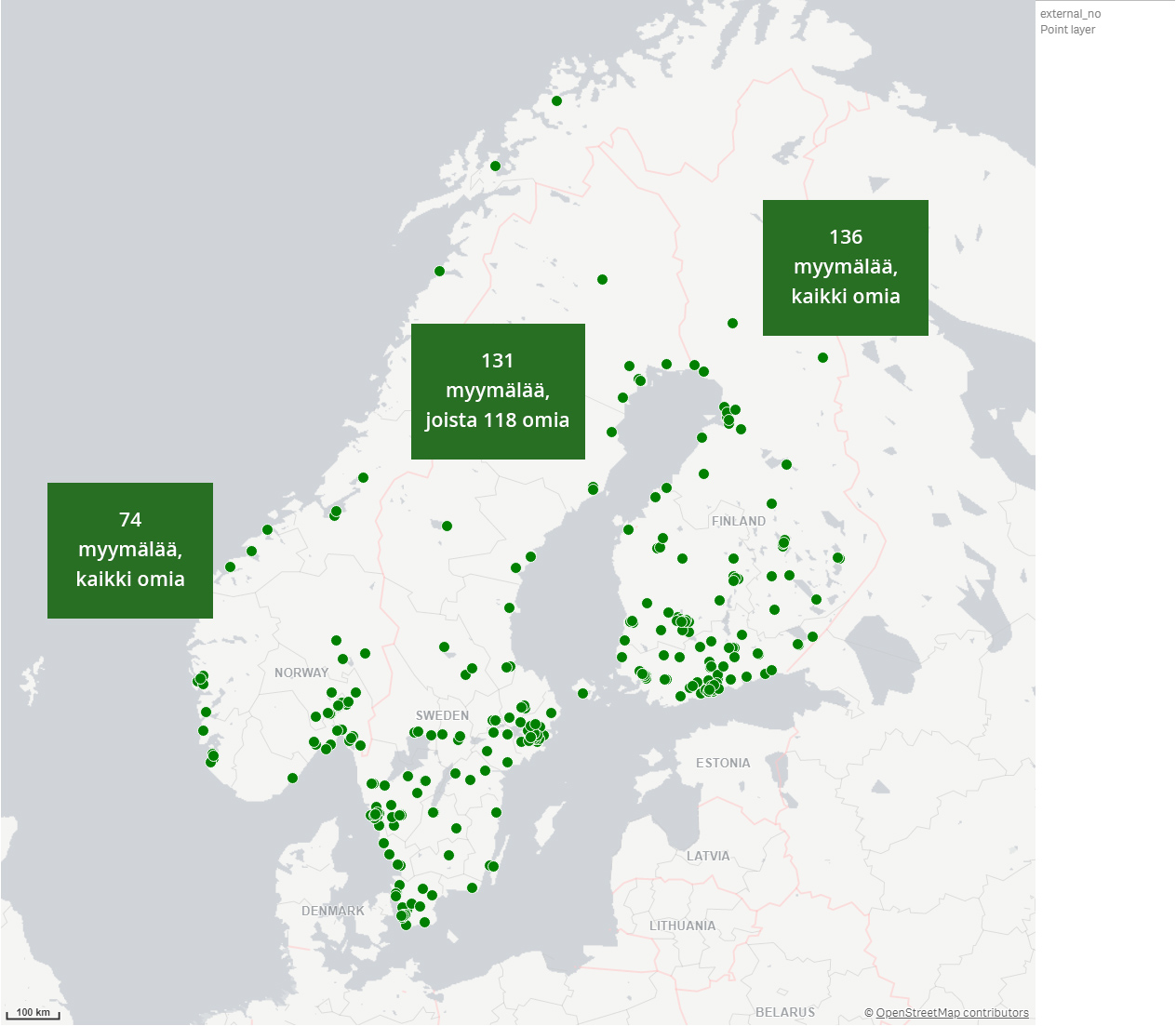
Task: Click the LATVIA country label
Action: pyautogui.click(x=709, y=856)
